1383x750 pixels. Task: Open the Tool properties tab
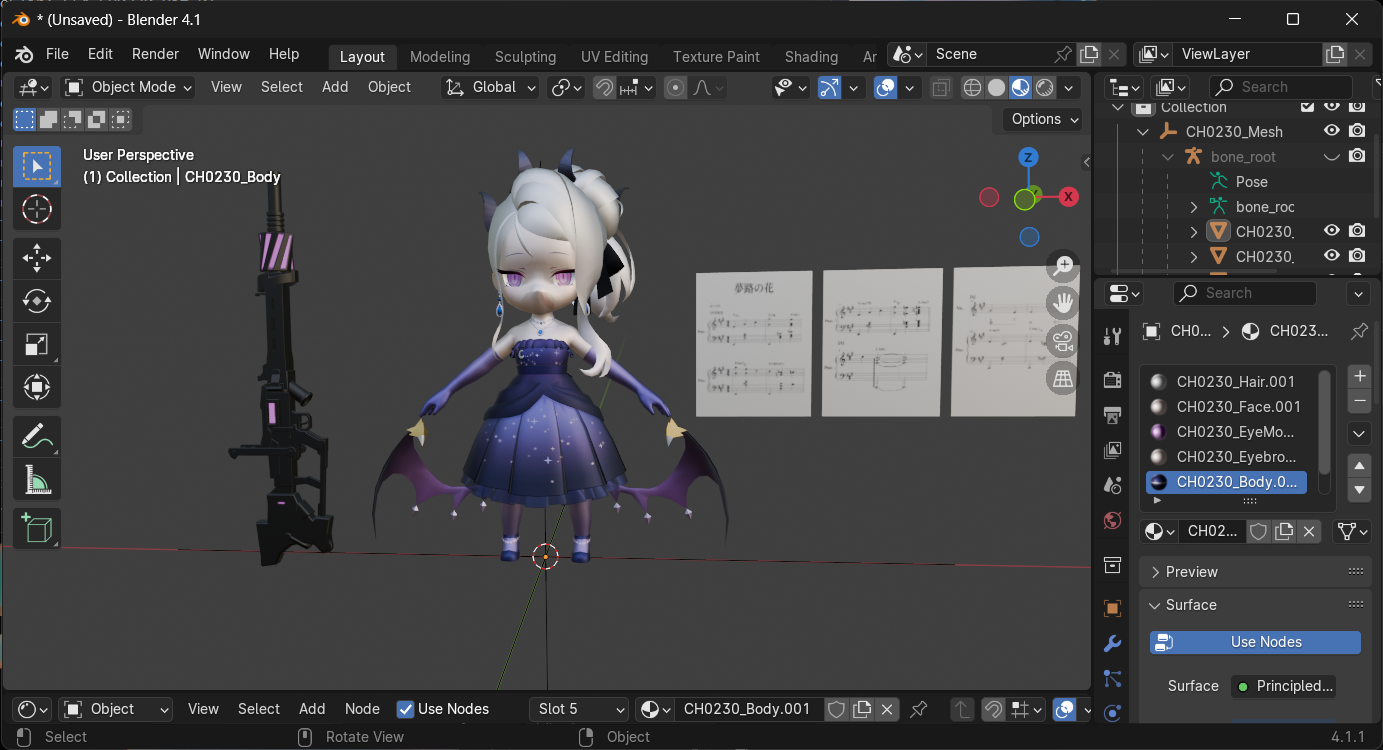(x=1112, y=337)
